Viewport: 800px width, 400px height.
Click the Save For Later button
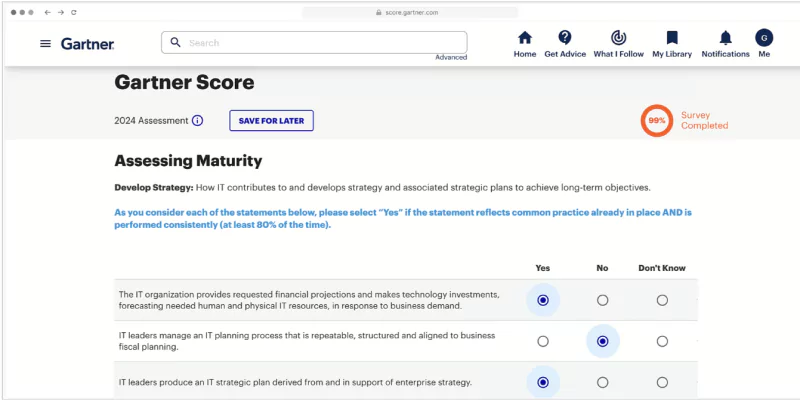click(x=271, y=121)
